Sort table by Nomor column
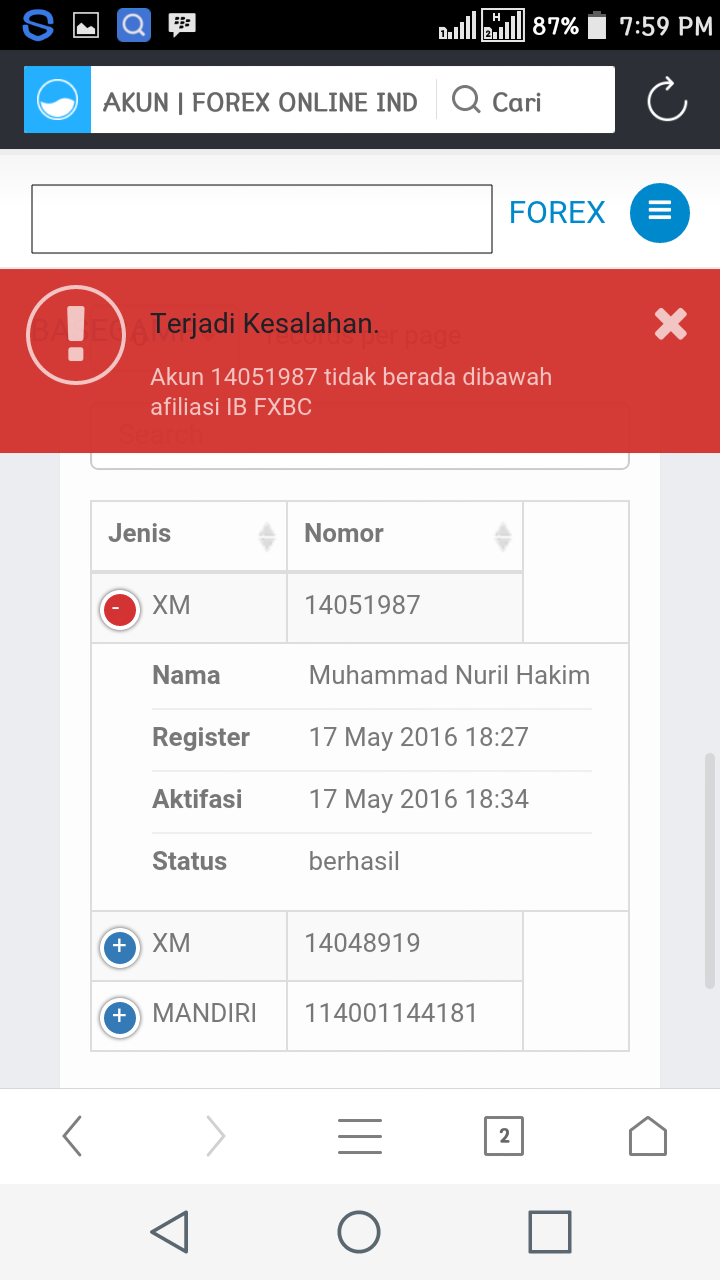The height and width of the screenshot is (1280, 720). pos(405,536)
